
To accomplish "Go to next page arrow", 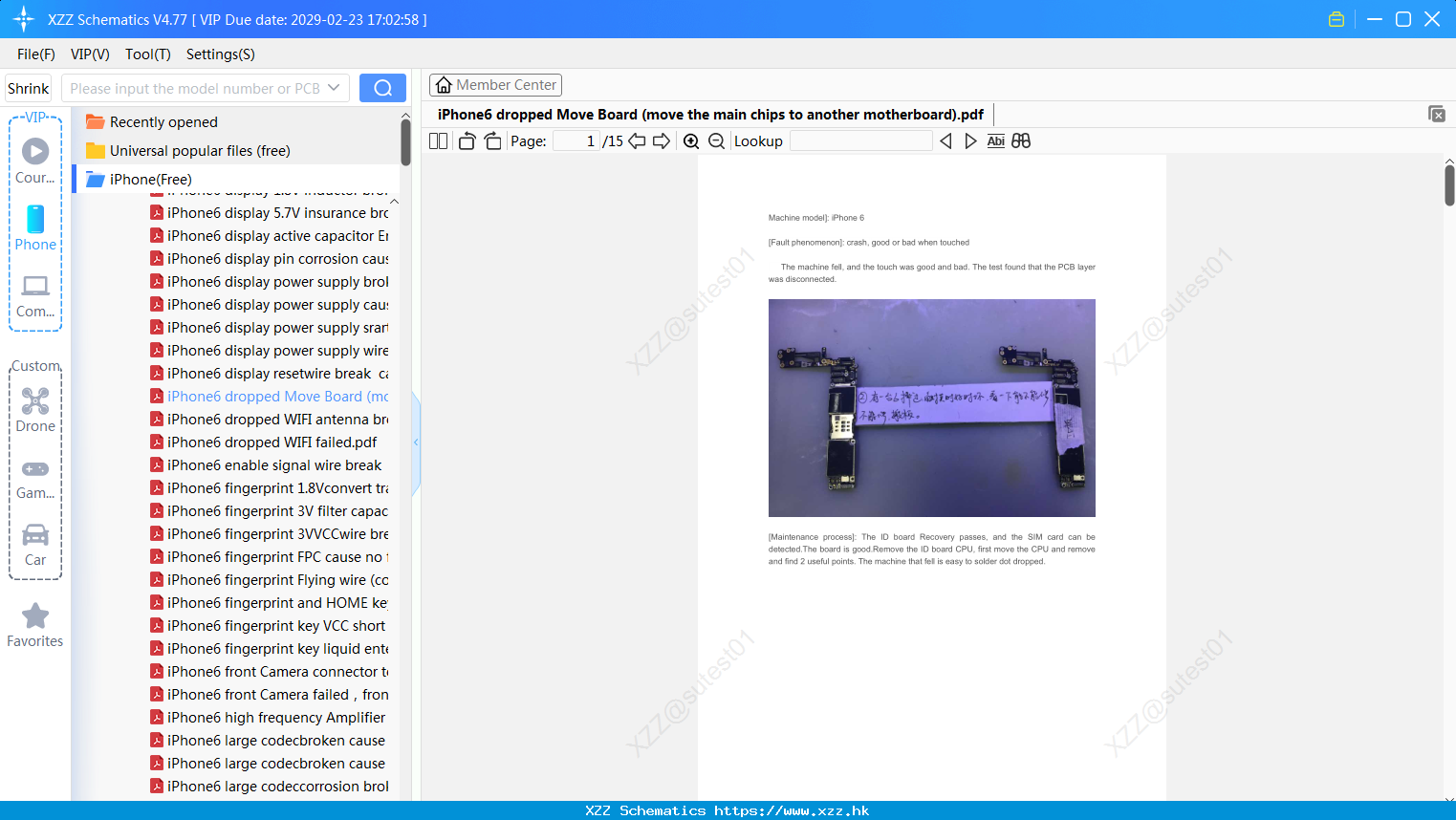I will 662,140.
